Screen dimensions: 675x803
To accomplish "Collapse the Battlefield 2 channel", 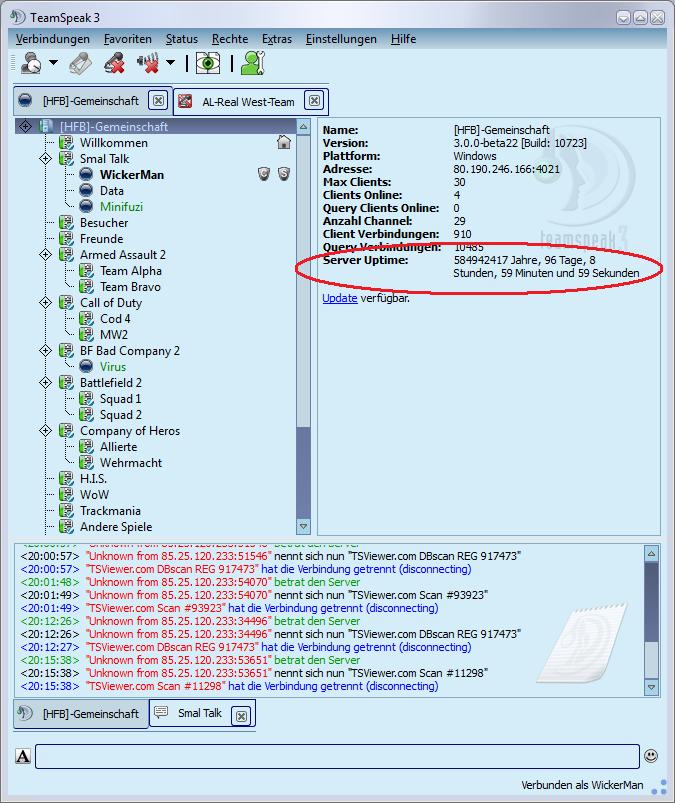I will click(46, 383).
